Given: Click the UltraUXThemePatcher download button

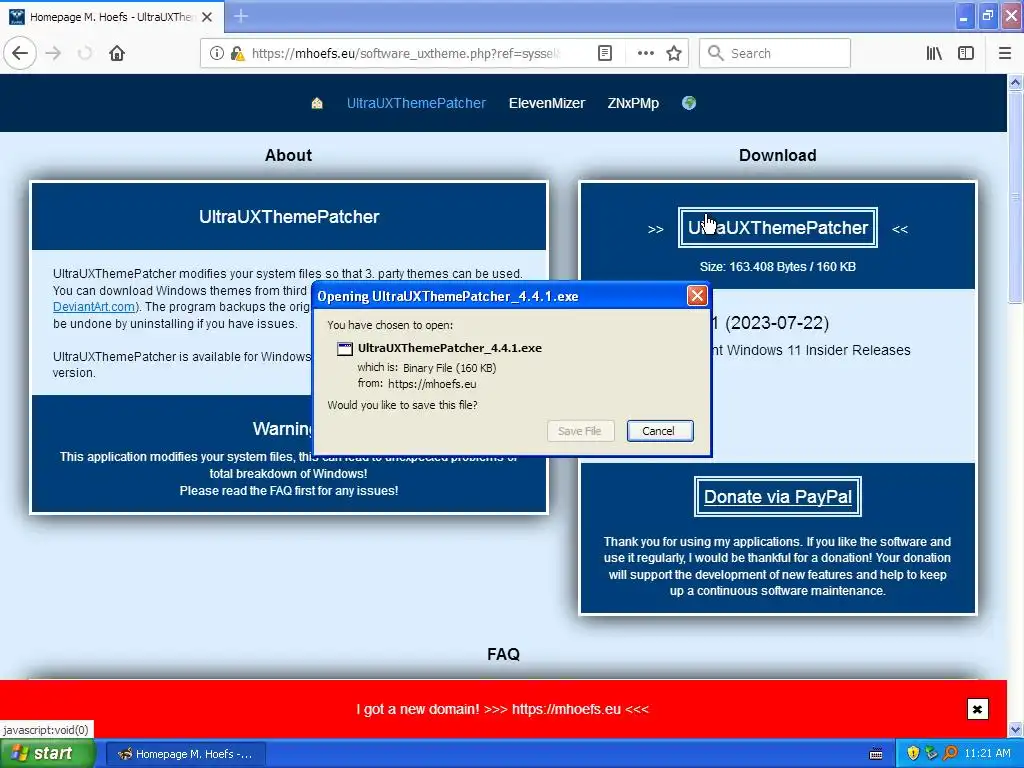Looking at the screenshot, I should pyautogui.click(x=778, y=227).
